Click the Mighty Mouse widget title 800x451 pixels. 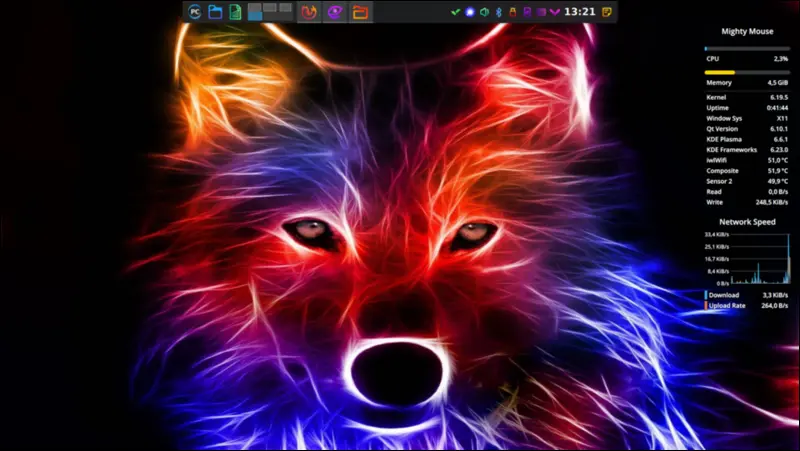[x=747, y=31]
